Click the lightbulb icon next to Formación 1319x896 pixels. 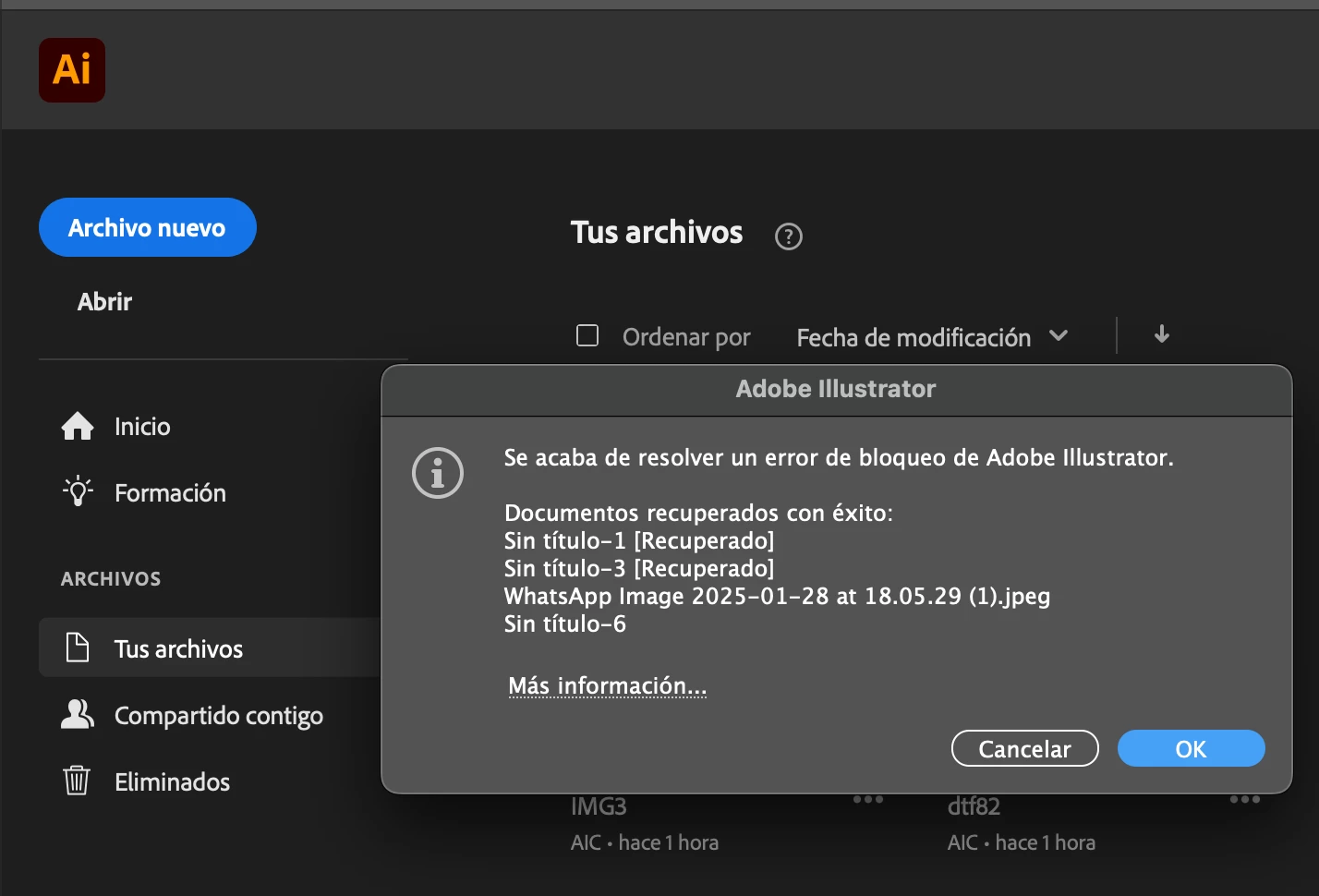pos(78,491)
